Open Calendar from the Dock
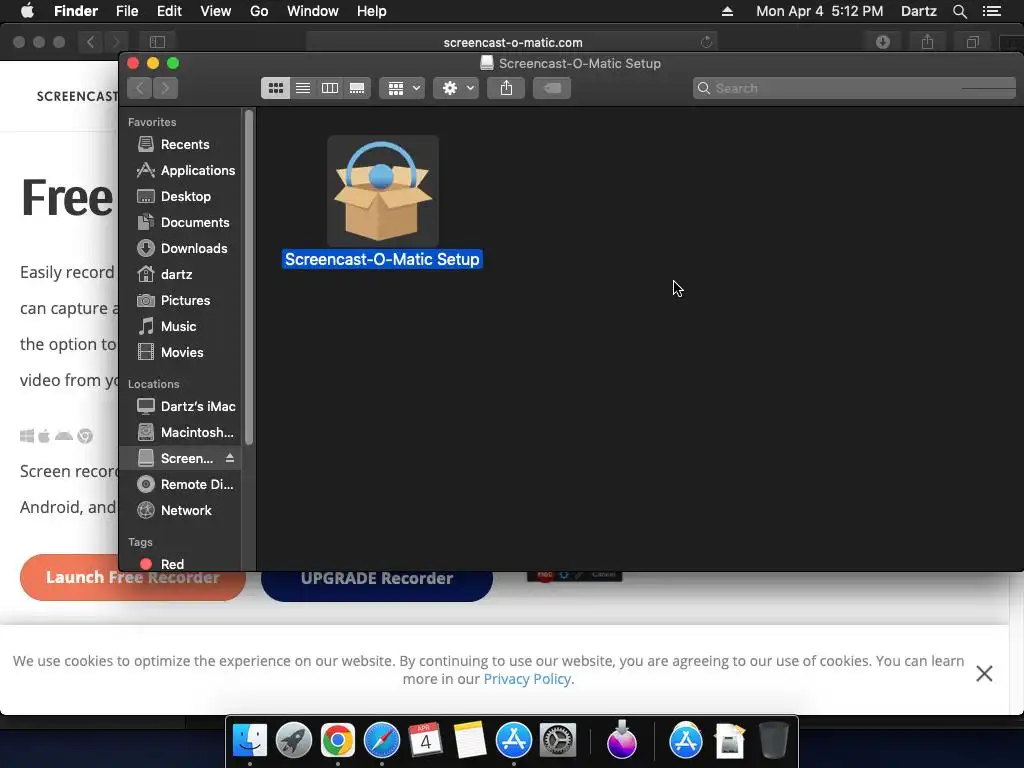 [x=426, y=741]
